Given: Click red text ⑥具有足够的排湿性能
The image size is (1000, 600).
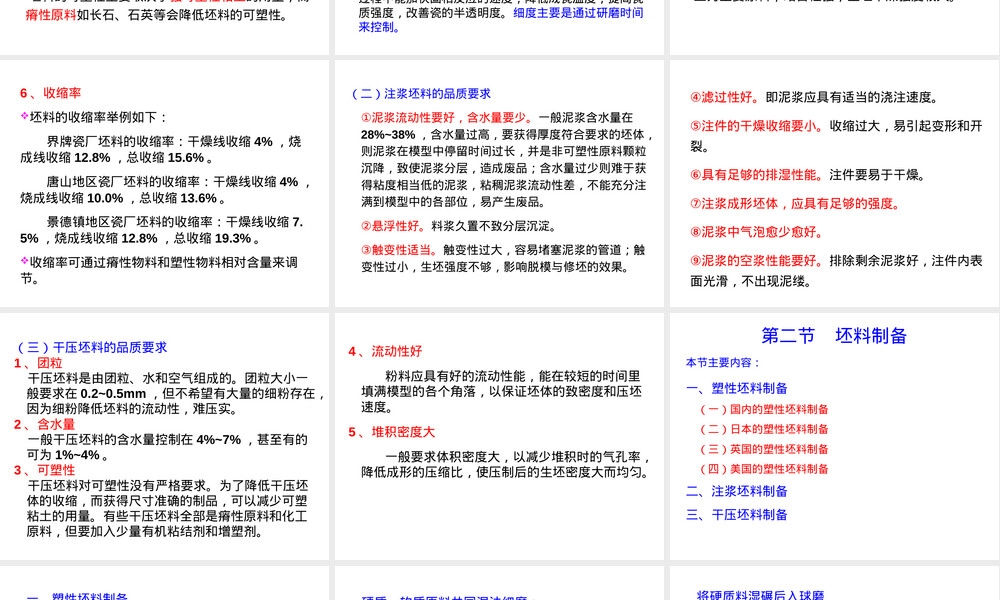Looking at the screenshot, I should (756, 175).
